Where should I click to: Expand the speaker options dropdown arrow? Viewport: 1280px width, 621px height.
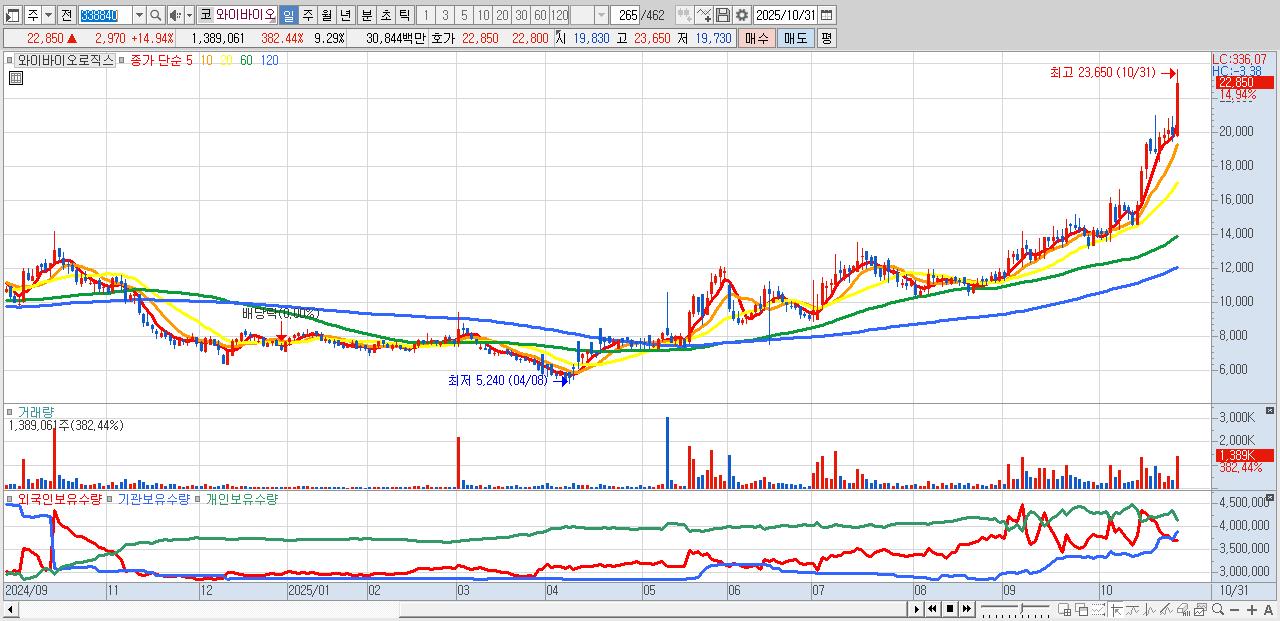(189, 15)
